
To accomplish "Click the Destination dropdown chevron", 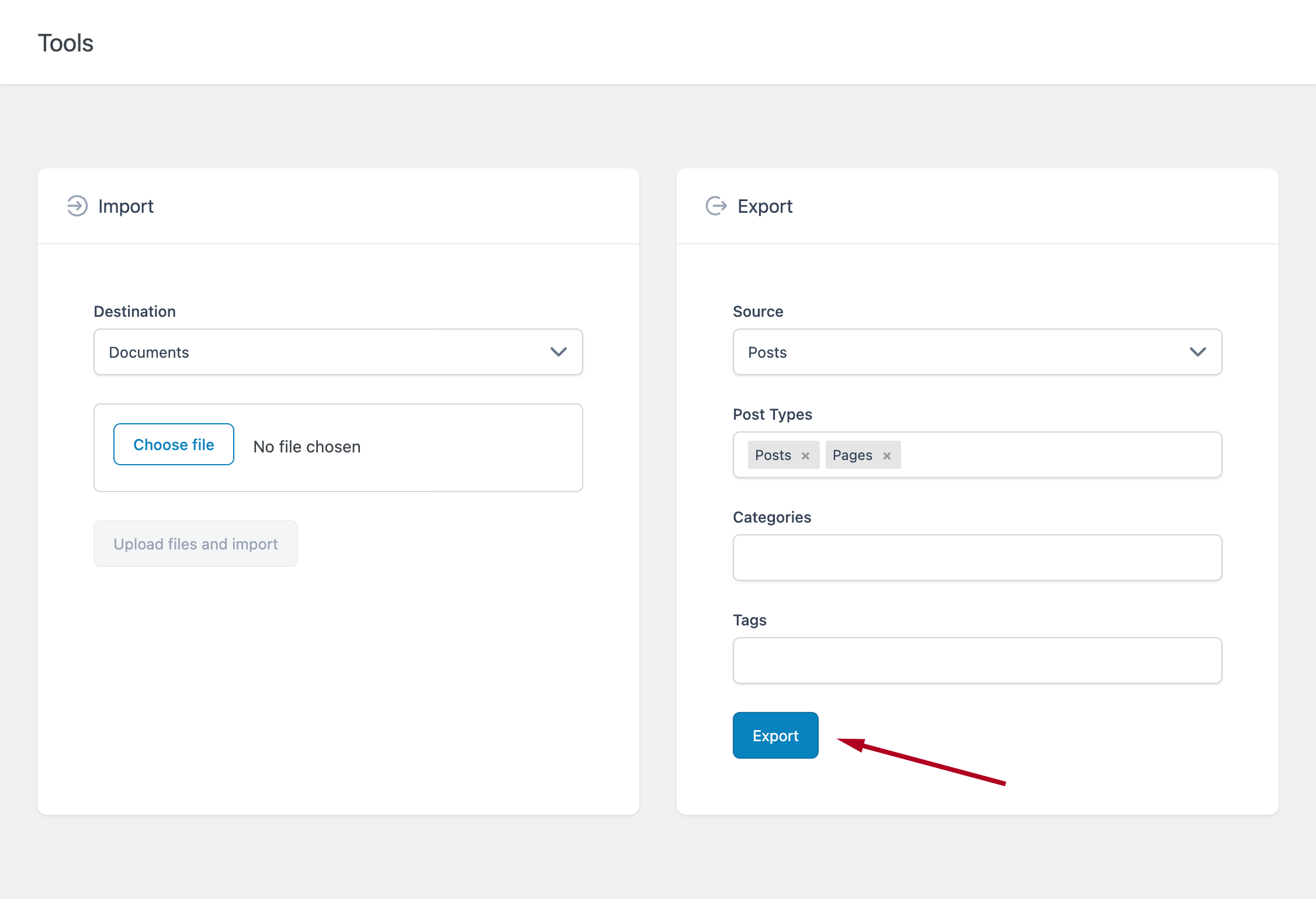I will click(558, 352).
